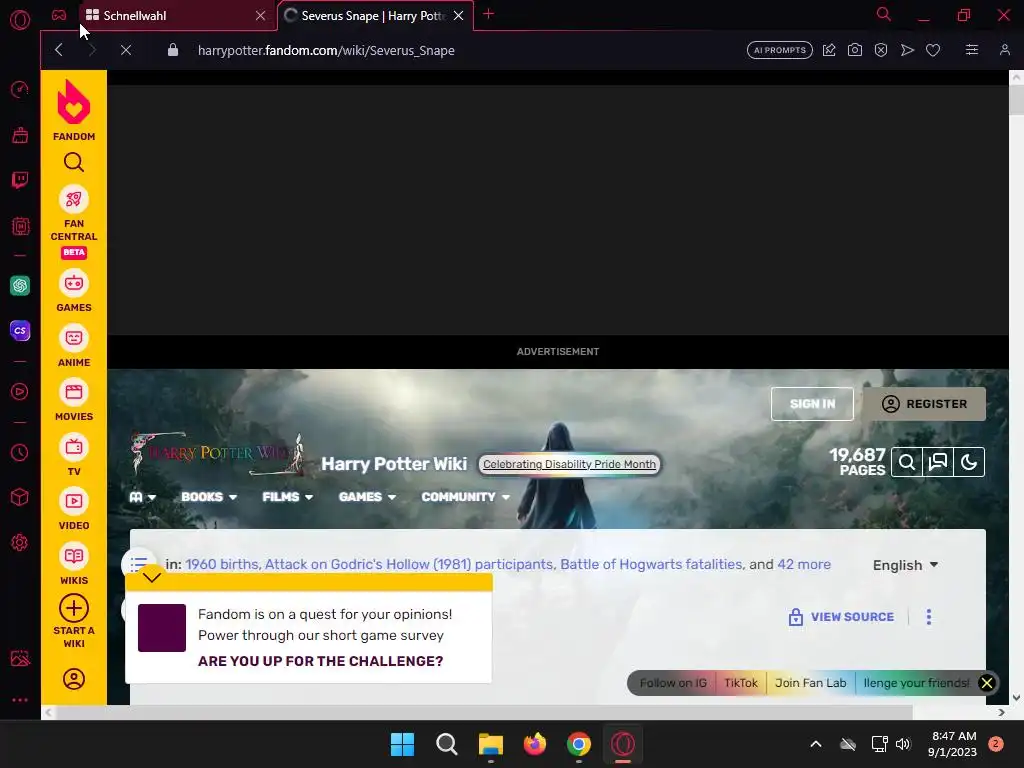Expand the Explore dropdown with book icon

tap(142, 497)
